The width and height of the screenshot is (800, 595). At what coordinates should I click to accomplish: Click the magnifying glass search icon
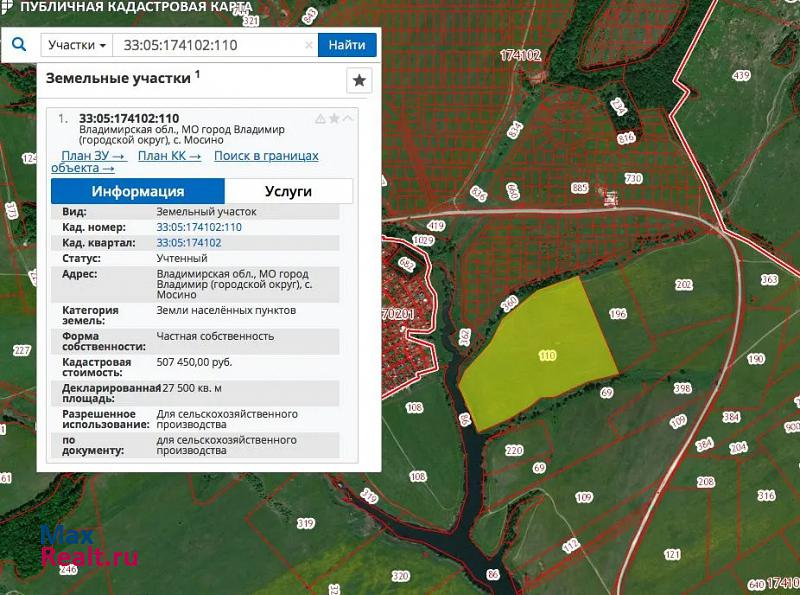tap(18, 45)
